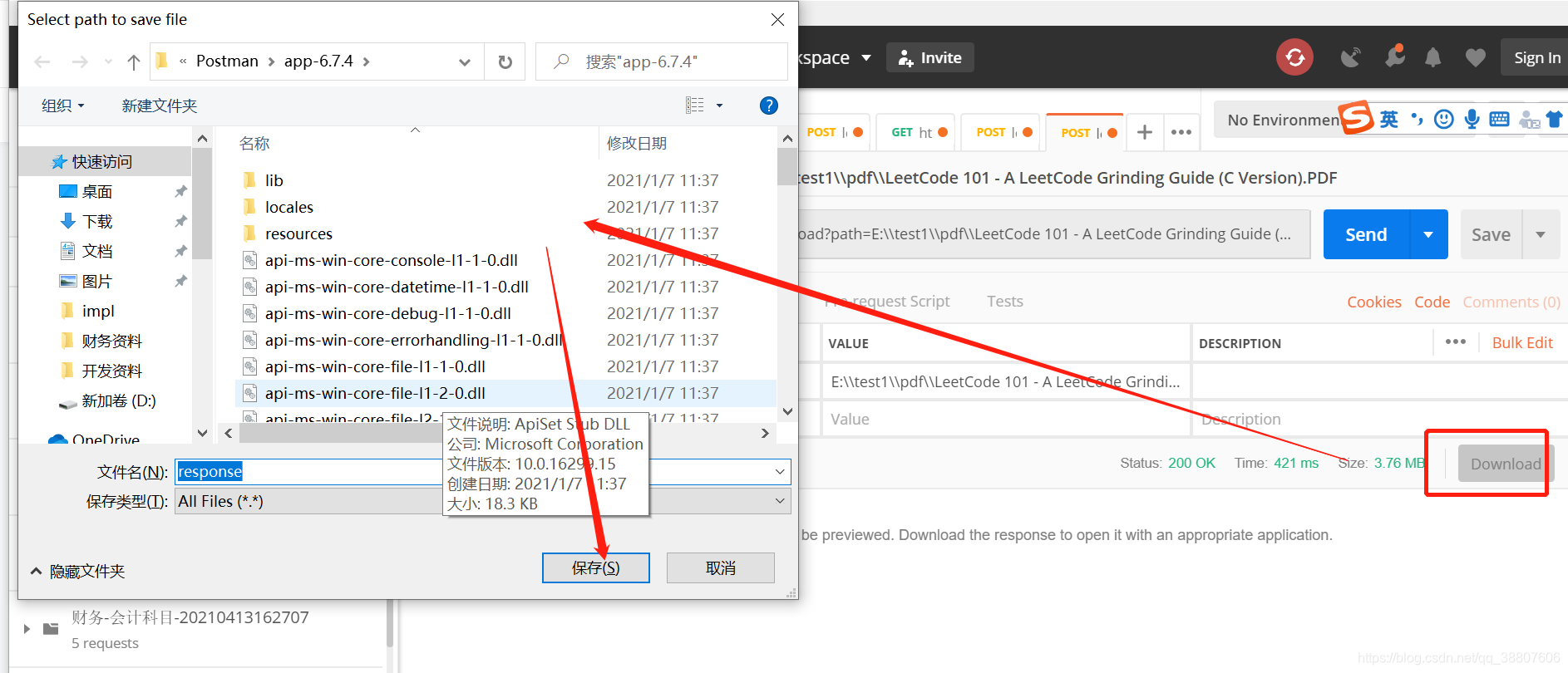
Task: Select api-ms-win-core-datetime-l1-1-0.dll file
Action: point(397,287)
